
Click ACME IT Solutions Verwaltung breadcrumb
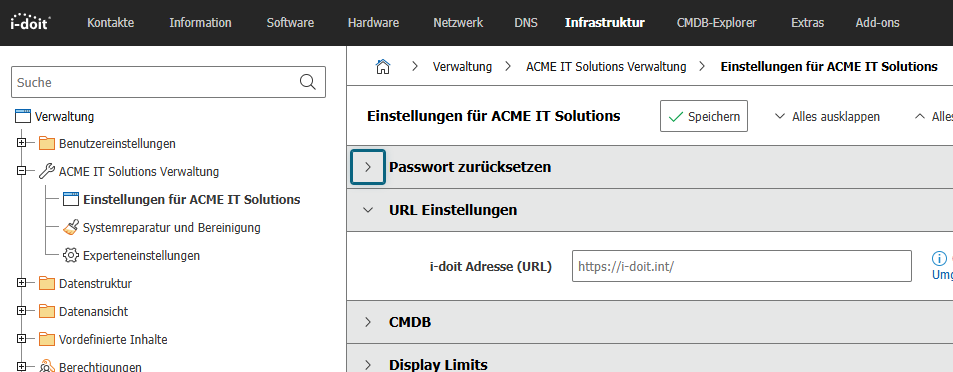point(606,66)
